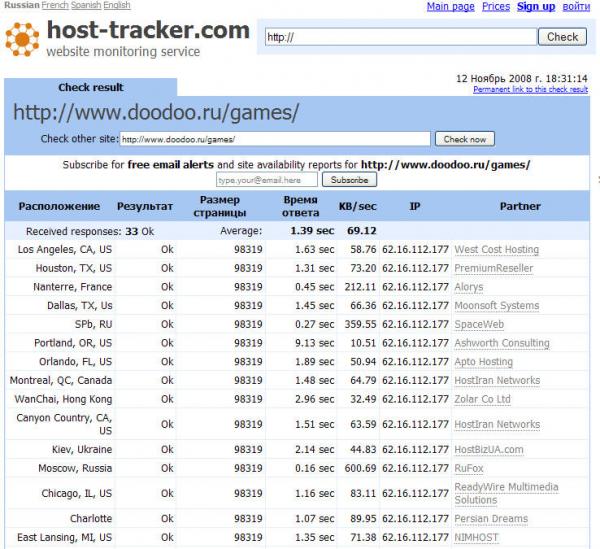Open the SpaceWeb partner link

click(479, 324)
